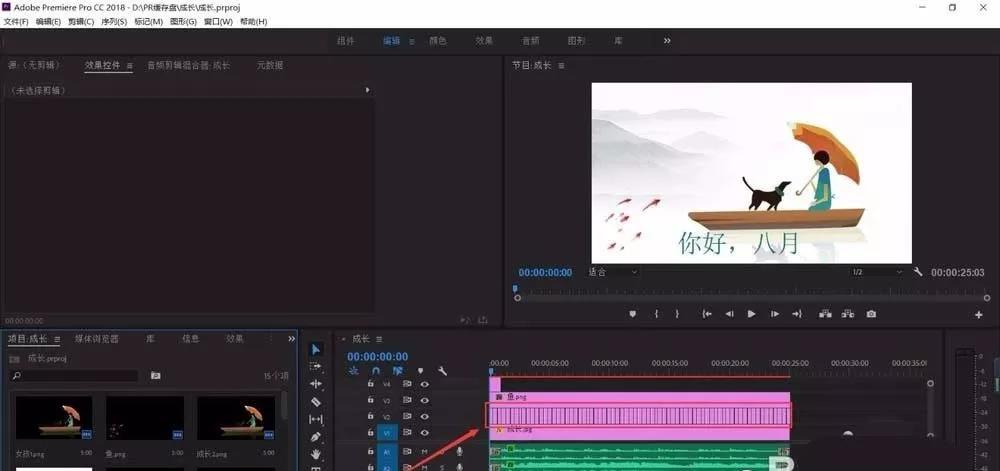This screenshot has height=471, width=1000.
Task: Open Program monitor button editor plus
Action: [x=979, y=315]
